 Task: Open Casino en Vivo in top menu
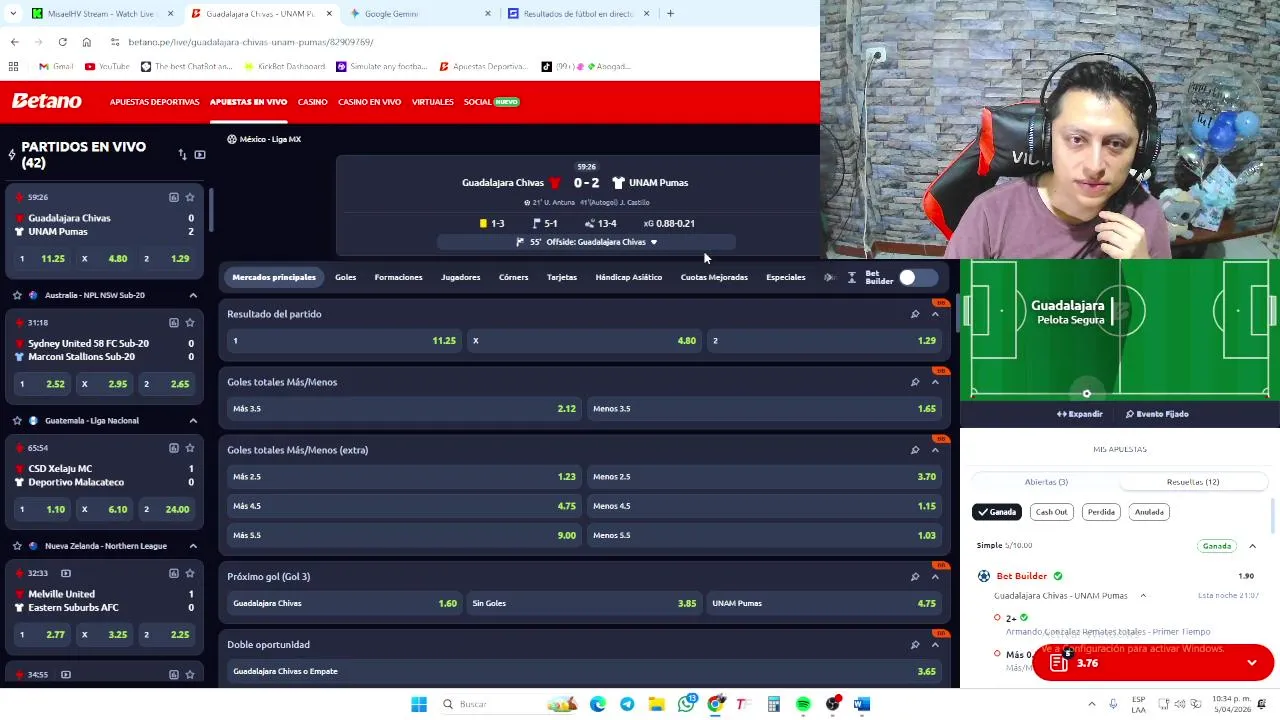pos(369,102)
